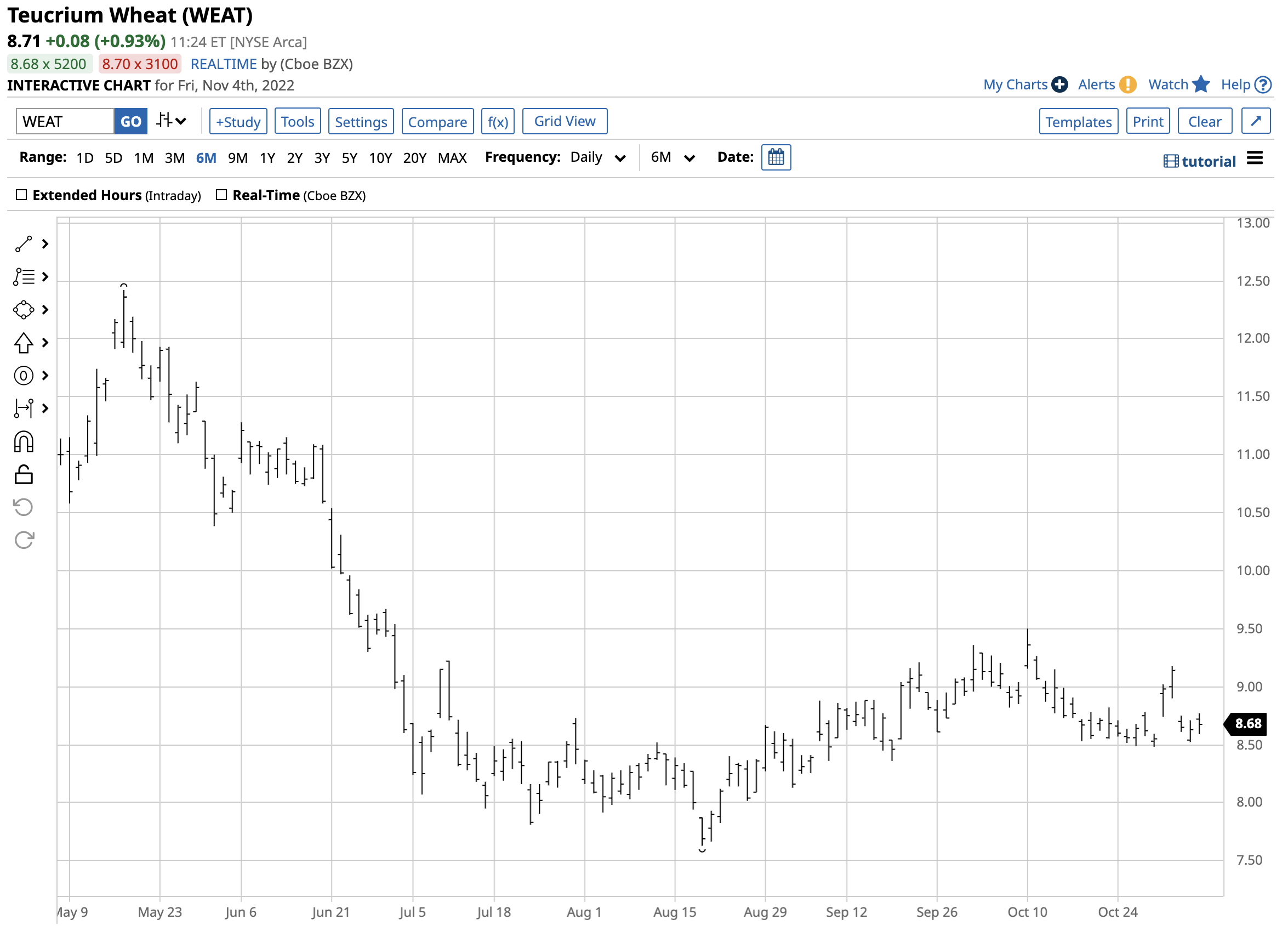Open the hamburger menu beside tutorial

1255,158
